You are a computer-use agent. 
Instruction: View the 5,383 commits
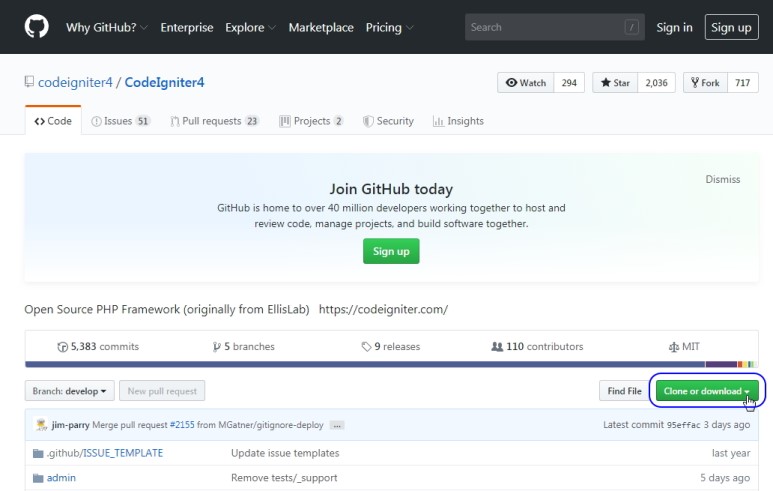[98, 347]
